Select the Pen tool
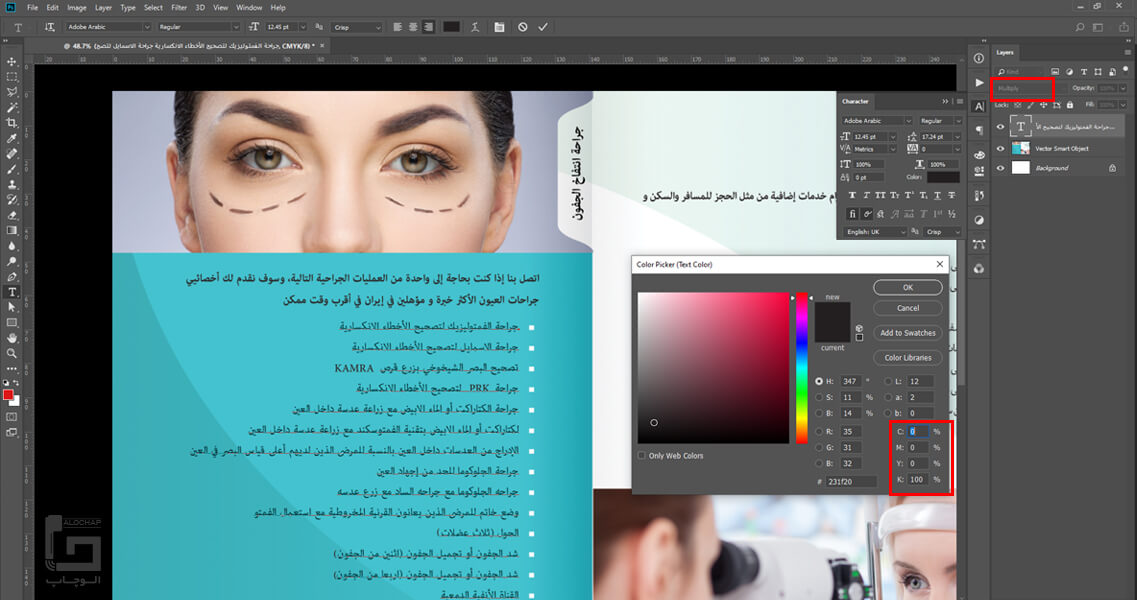 point(12,276)
